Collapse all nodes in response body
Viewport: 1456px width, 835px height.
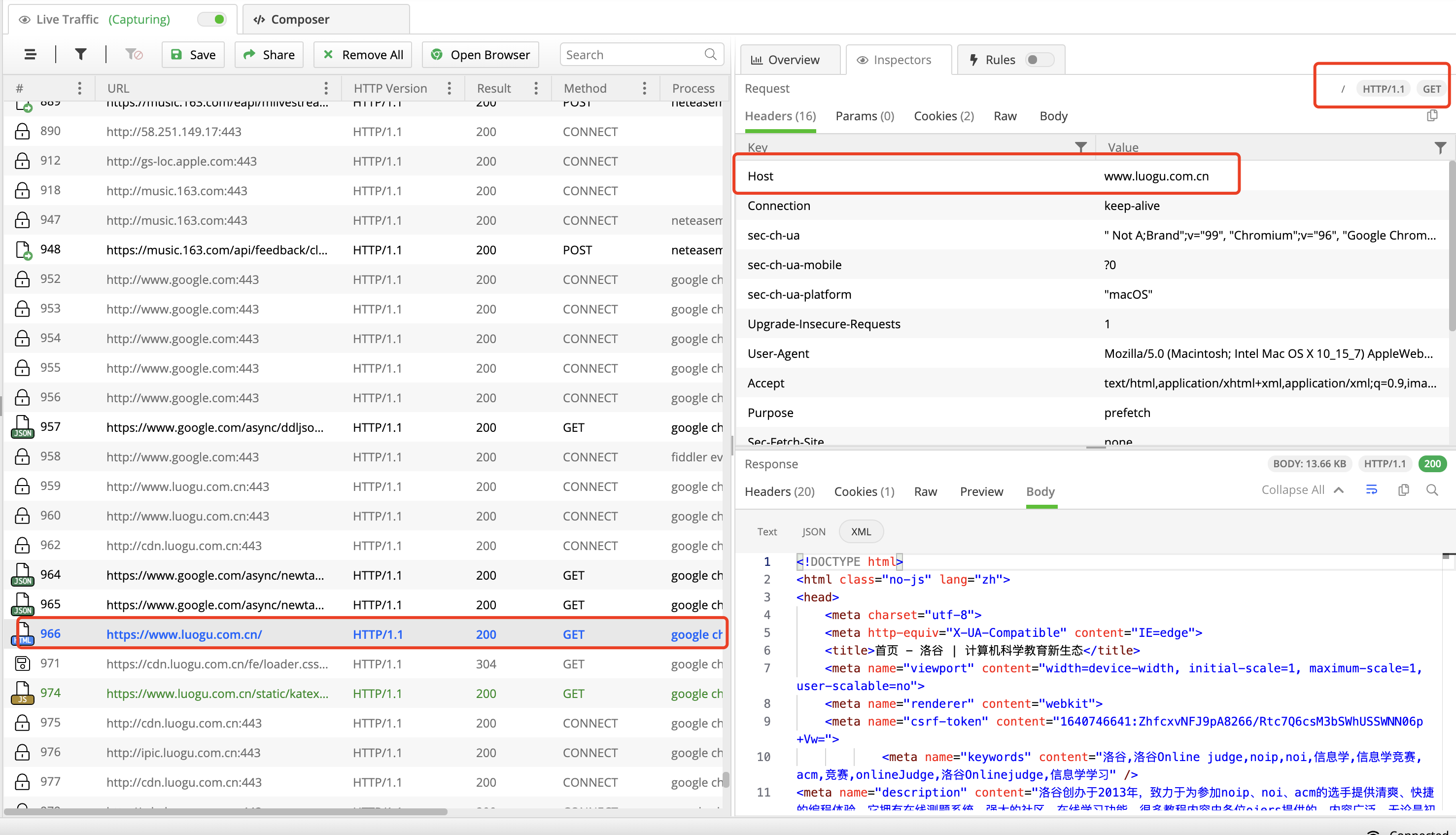pyautogui.click(x=1302, y=490)
